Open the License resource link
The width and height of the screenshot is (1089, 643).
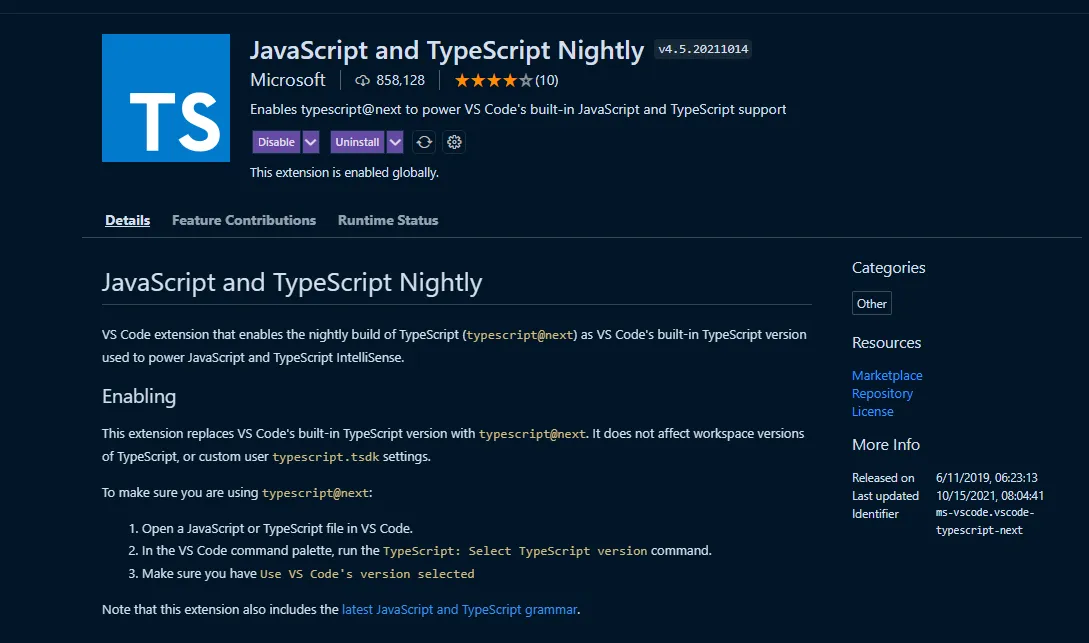click(872, 411)
